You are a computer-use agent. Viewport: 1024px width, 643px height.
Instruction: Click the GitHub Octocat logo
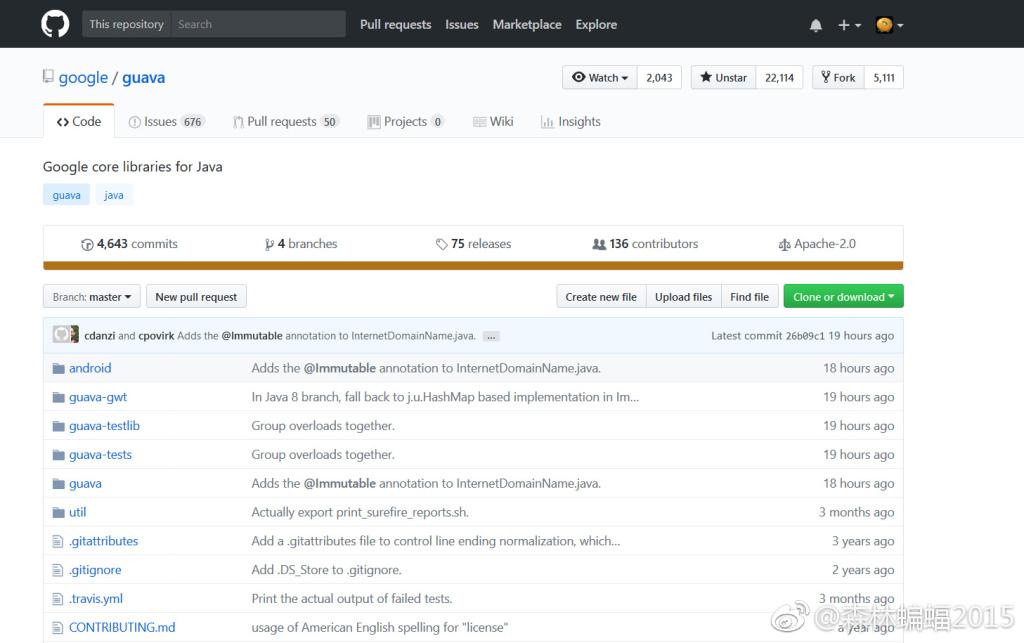click(55, 24)
